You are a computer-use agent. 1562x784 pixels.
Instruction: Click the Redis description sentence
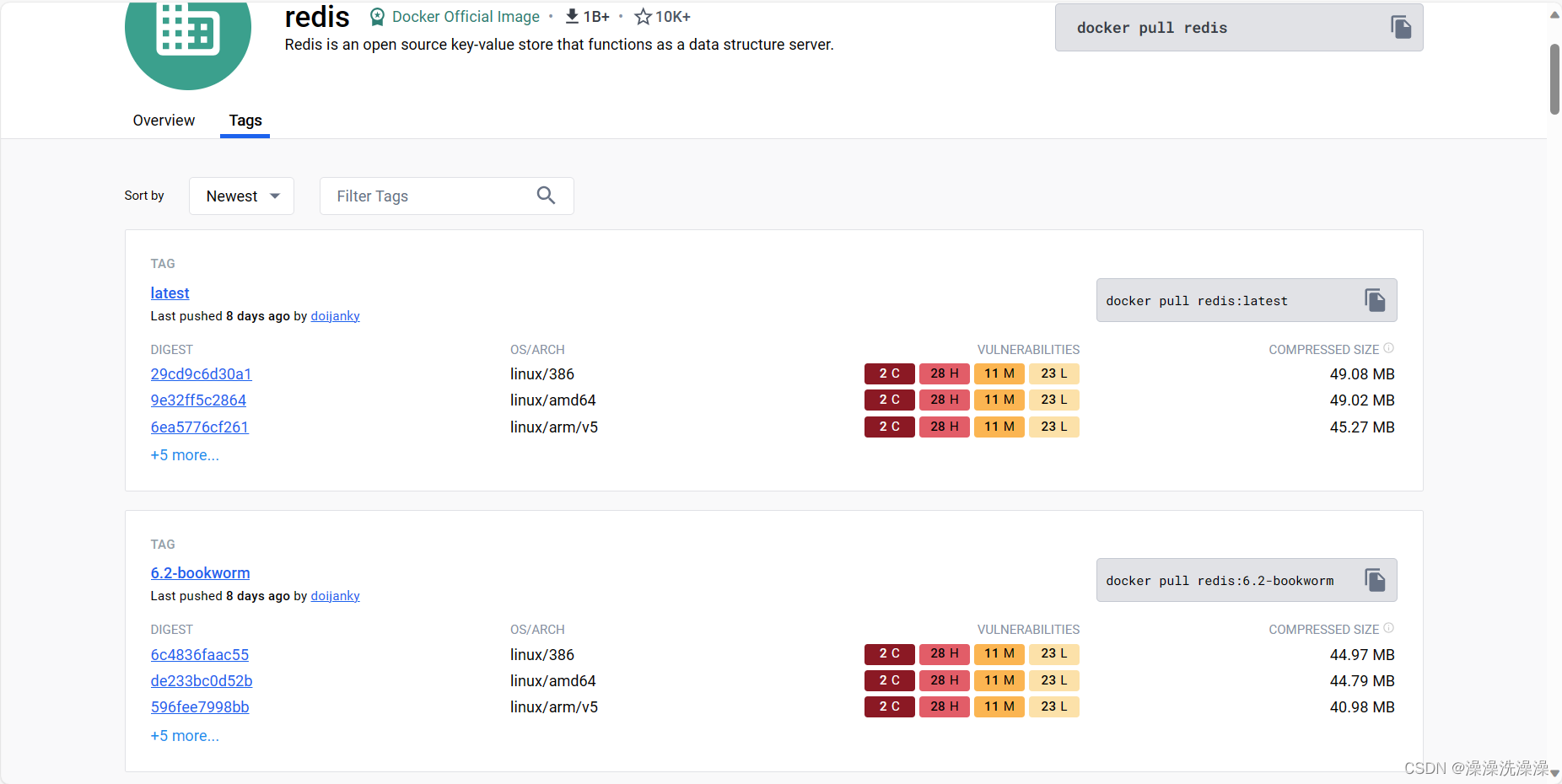(x=559, y=45)
